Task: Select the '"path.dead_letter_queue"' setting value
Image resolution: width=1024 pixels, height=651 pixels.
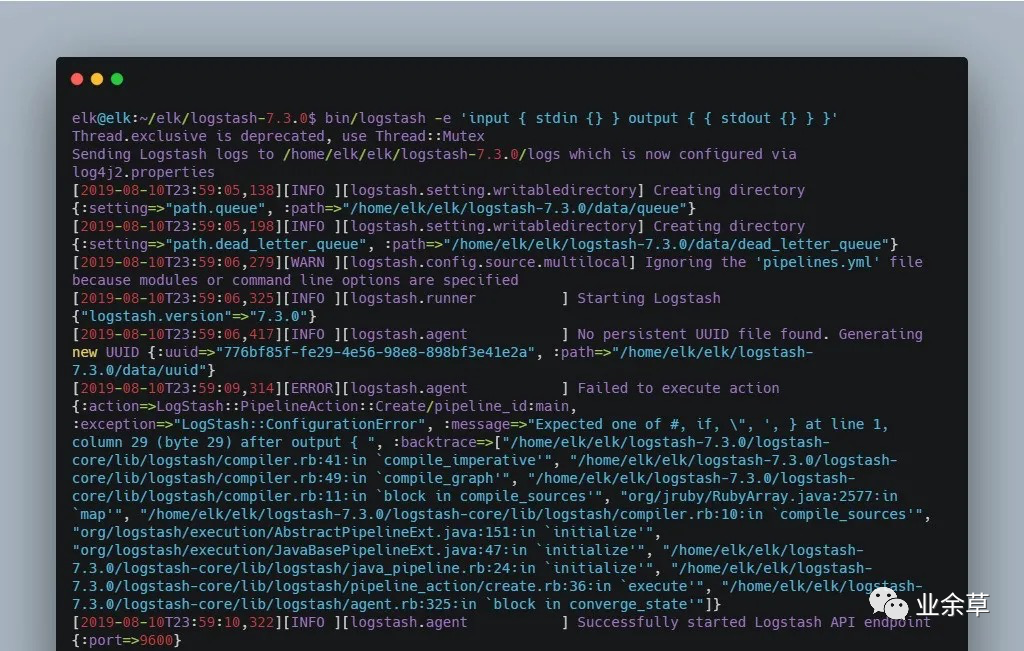Action: pyautogui.click(x=266, y=244)
